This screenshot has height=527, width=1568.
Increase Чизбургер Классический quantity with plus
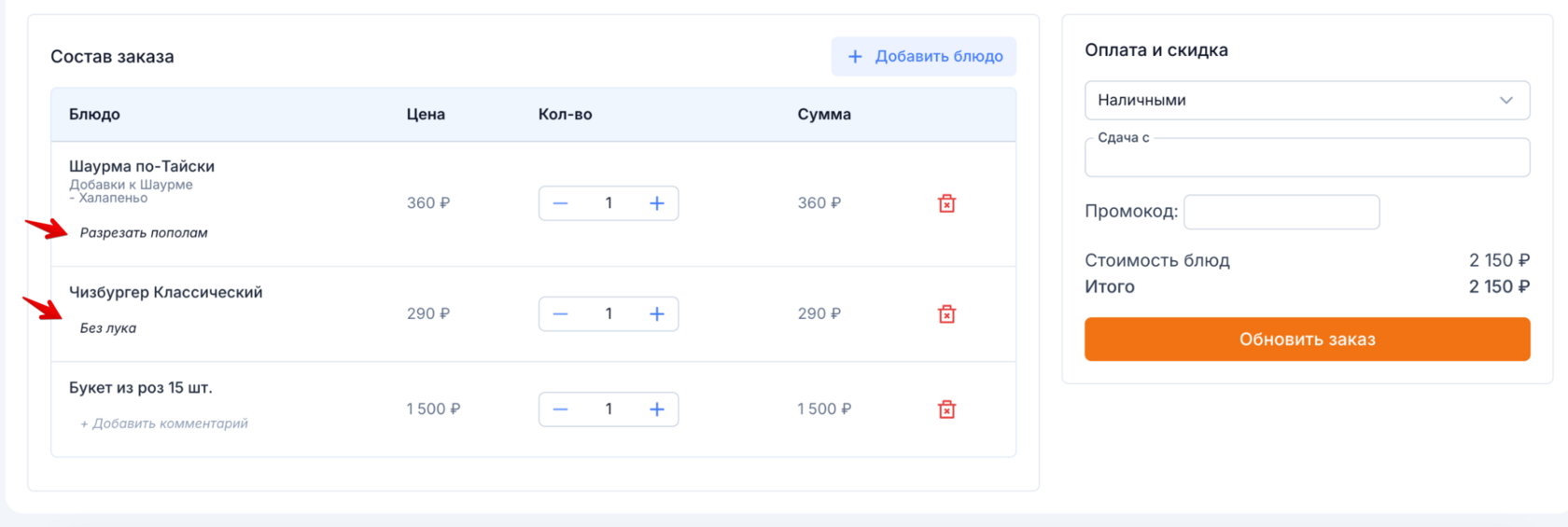coord(657,314)
